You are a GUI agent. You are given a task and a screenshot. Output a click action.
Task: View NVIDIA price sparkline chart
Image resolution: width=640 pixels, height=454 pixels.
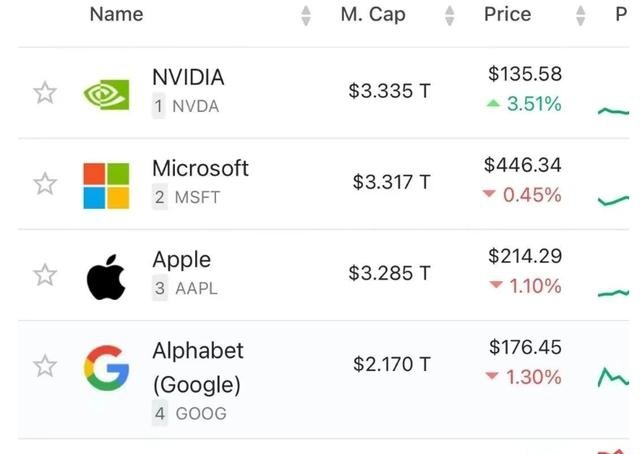pos(613,111)
